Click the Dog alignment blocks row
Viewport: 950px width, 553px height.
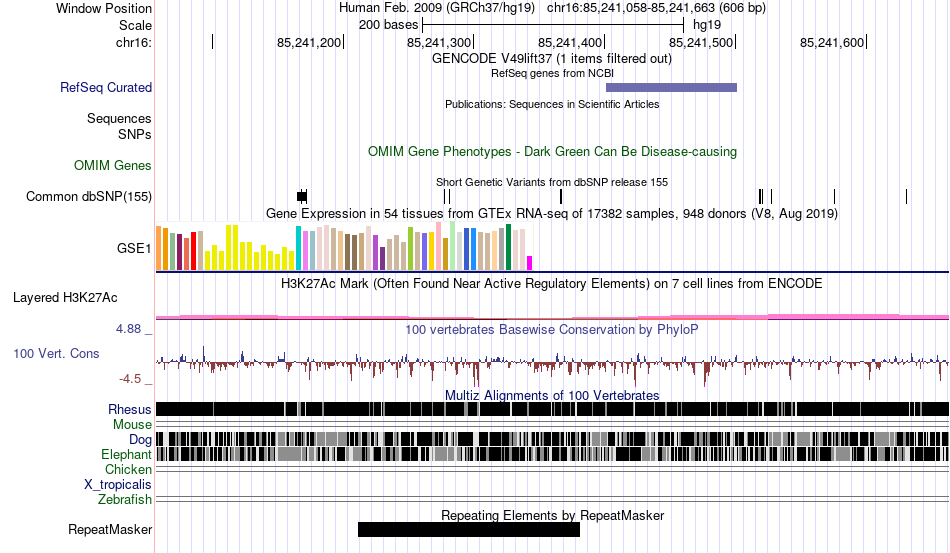point(552,439)
